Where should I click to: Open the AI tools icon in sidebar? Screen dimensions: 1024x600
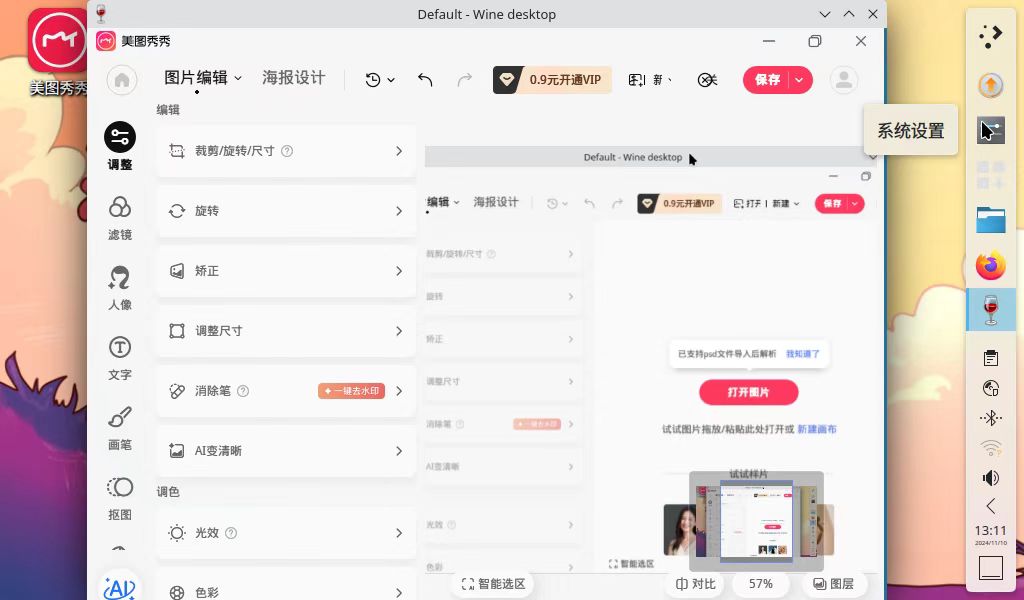click(x=120, y=586)
